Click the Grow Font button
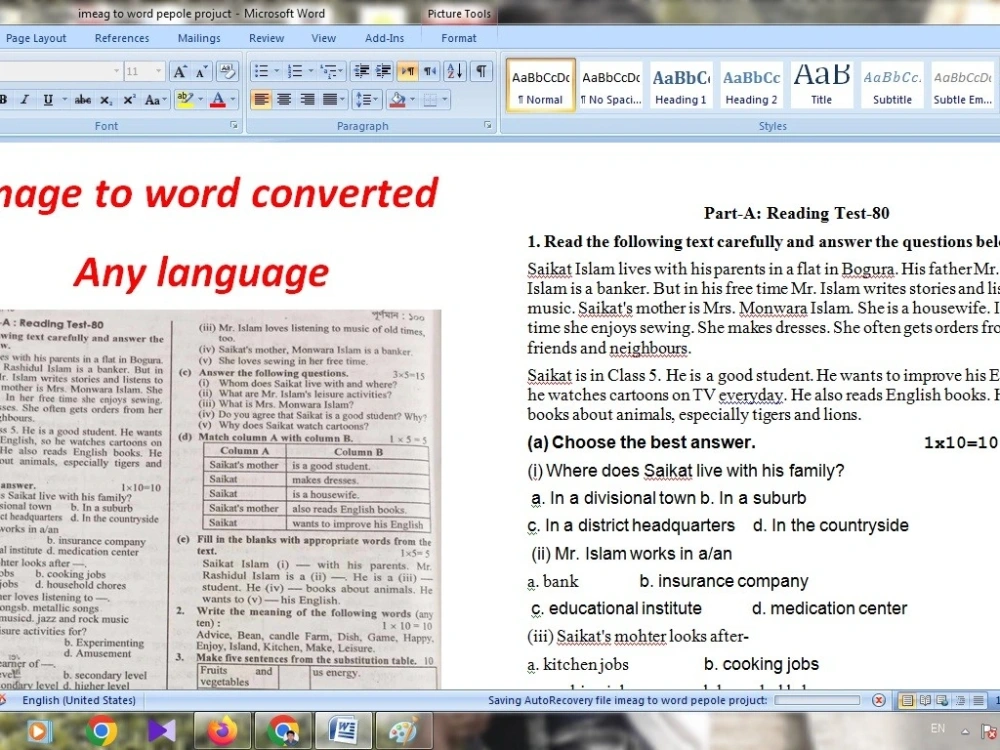The width and height of the screenshot is (1000, 750). (x=180, y=71)
